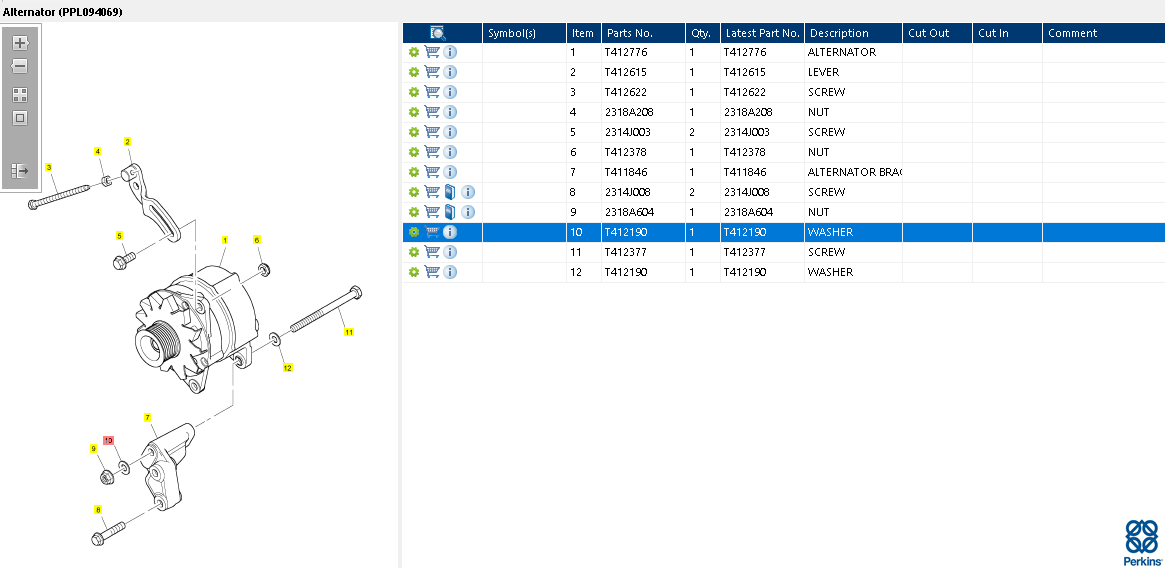1165x568 pixels.
Task: Click the Comment column header
Action: coord(1104,33)
